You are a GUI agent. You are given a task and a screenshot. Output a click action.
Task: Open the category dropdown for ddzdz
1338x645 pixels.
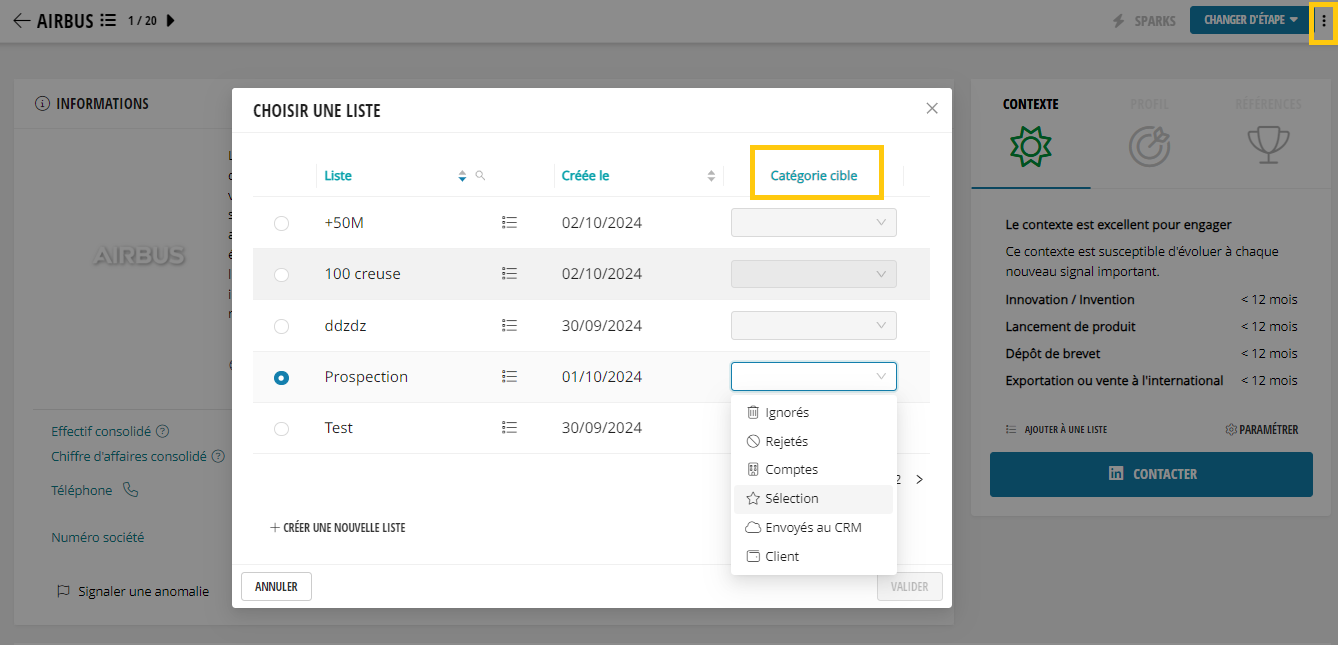coord(814,325)
